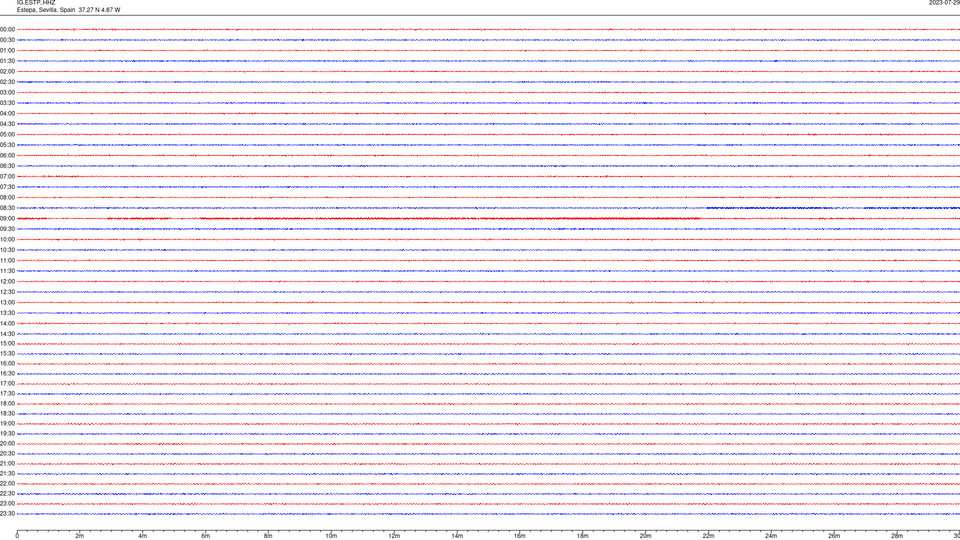Viewport: 960px width, 540px height.
Task: Click the 11:00 time row label
Action: (x=7, y=261)
